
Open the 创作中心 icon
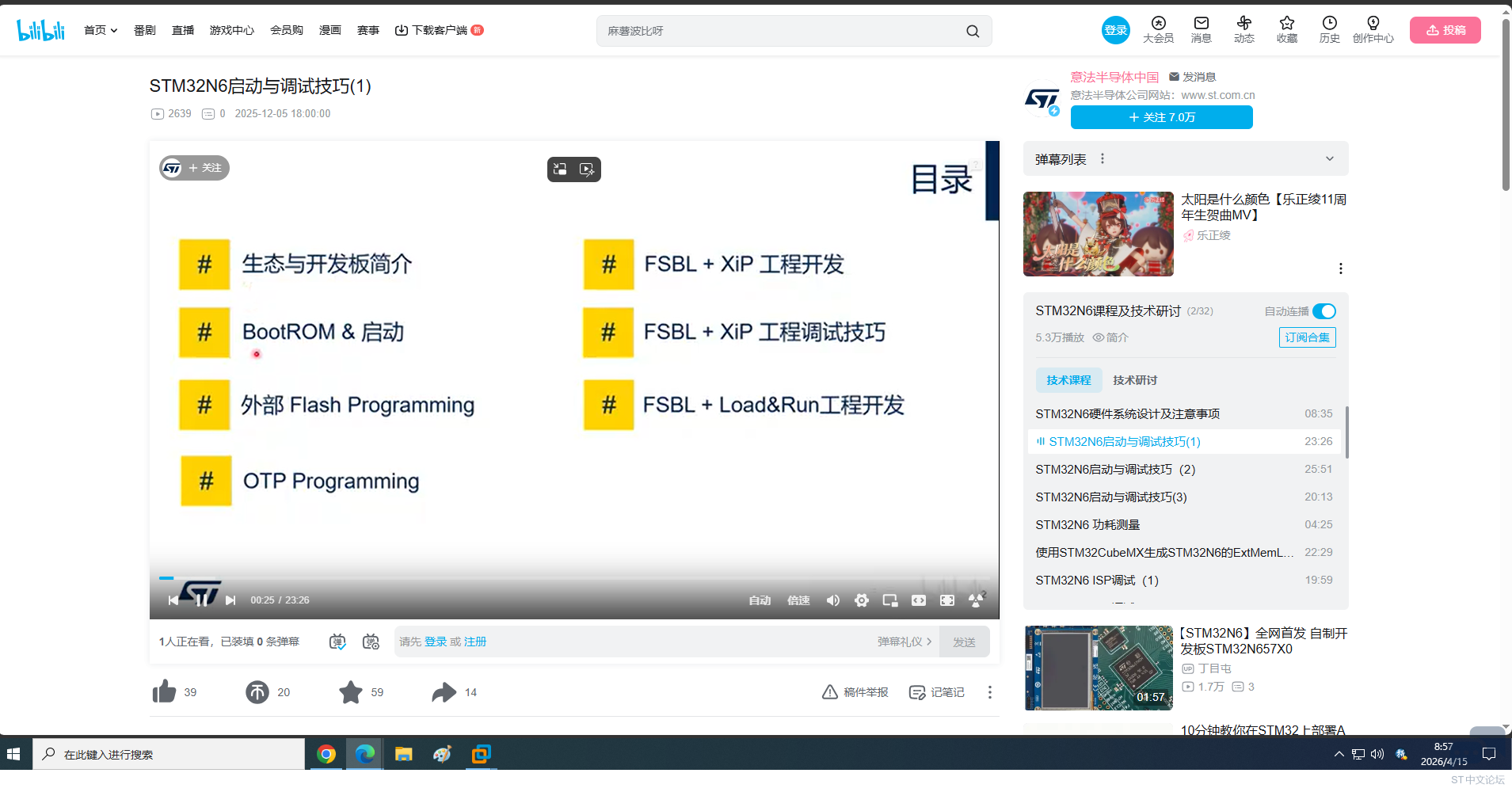[x=1373, y=30]
